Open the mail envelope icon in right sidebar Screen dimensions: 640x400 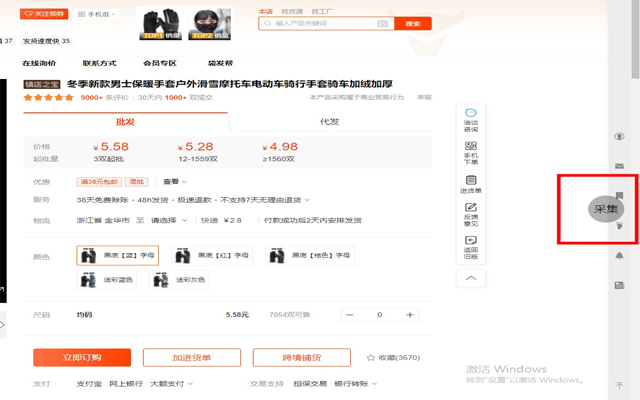[619, 166]
